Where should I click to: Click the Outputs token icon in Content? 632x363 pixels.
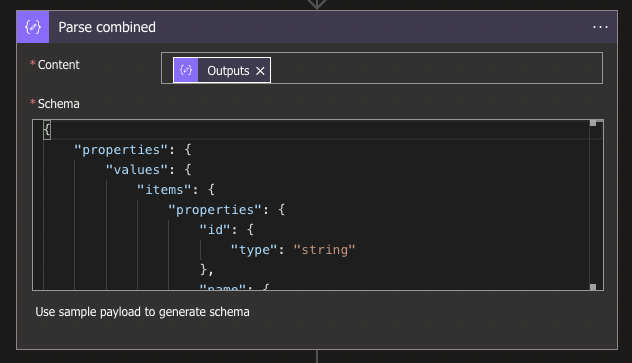pyautogui.click(x=186, y=70)
